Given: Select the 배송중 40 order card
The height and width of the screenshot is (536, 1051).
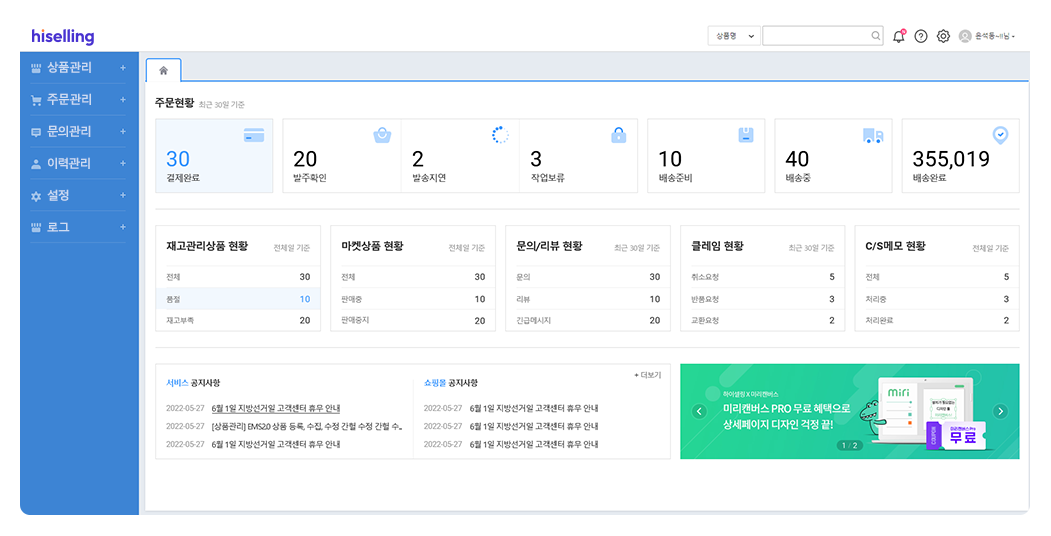Looking at the screenshot, I should 833,156.
